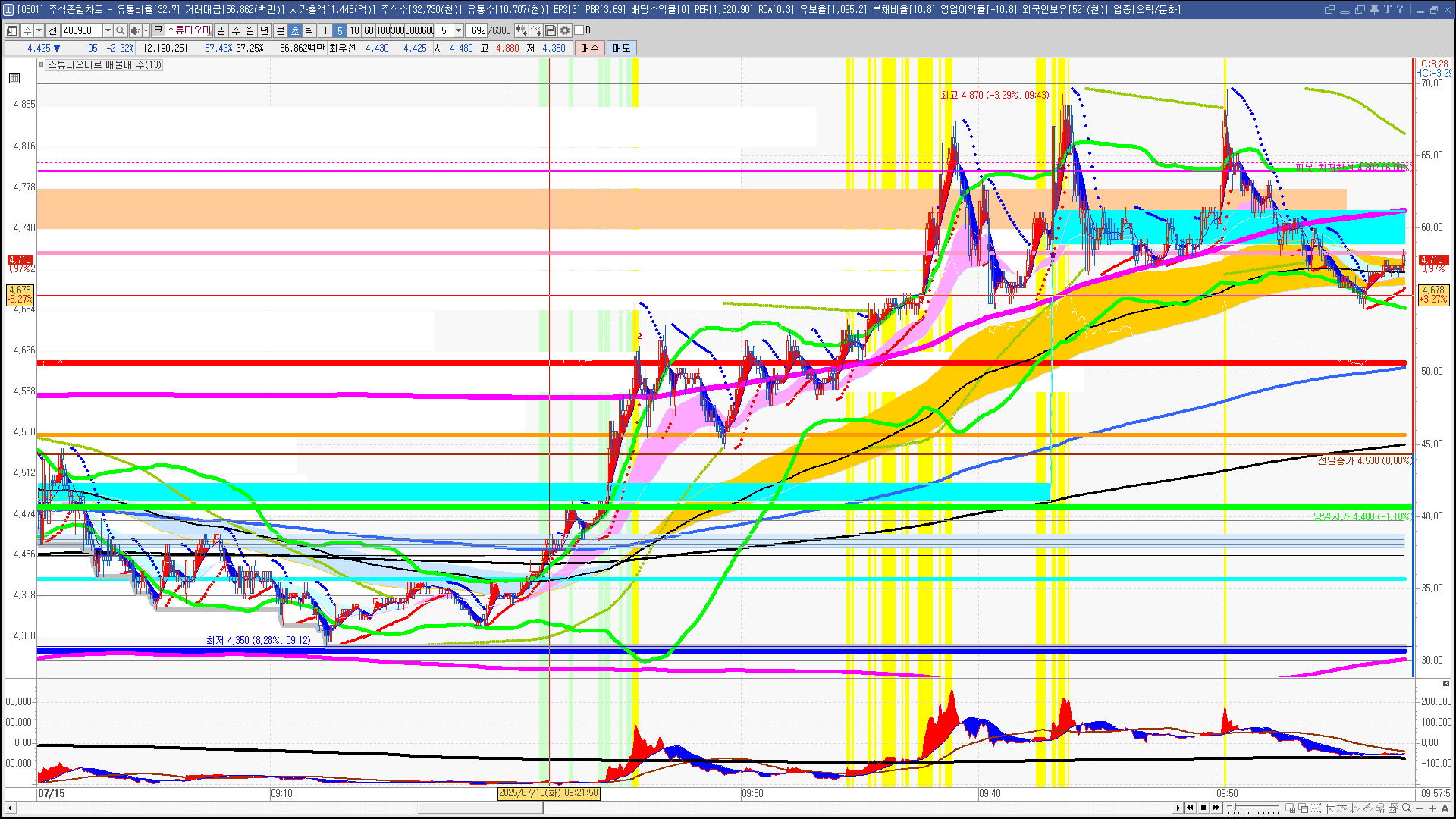Click the plus zoom-in icon at bottom right
This screenshot has width=1456, height=819.
tap(1432, 808)
